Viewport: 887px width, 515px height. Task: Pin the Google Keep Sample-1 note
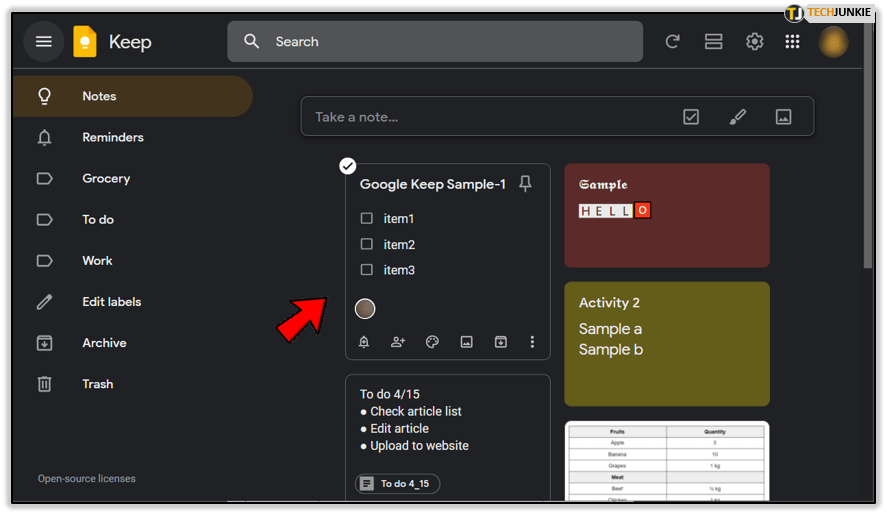(526, 184)
